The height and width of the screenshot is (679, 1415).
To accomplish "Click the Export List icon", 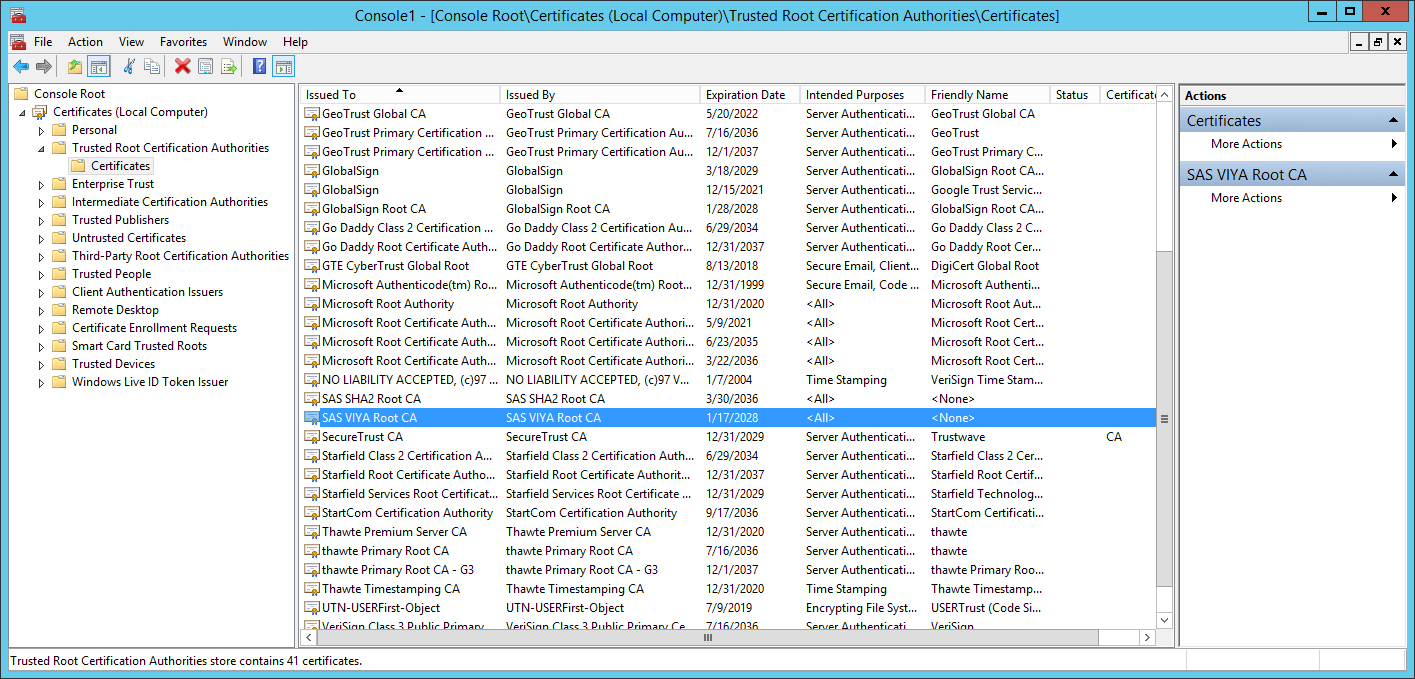I will [x=228, y=66].
